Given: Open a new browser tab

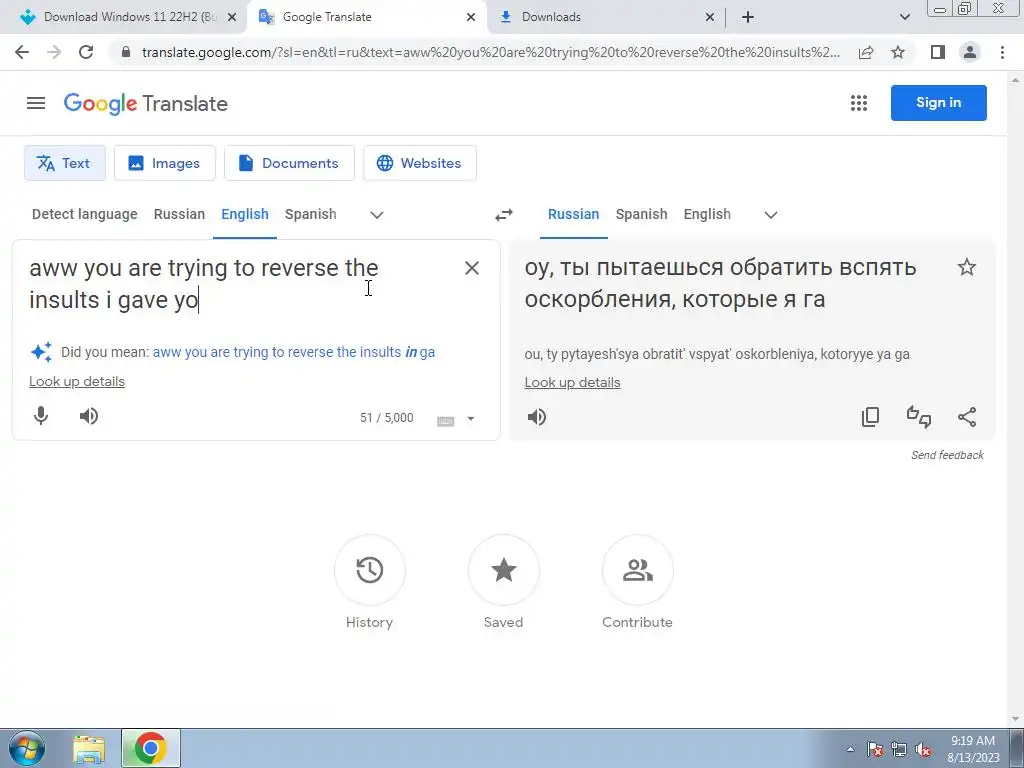Looking at the screenshot, I should click(x=748, y=18).
